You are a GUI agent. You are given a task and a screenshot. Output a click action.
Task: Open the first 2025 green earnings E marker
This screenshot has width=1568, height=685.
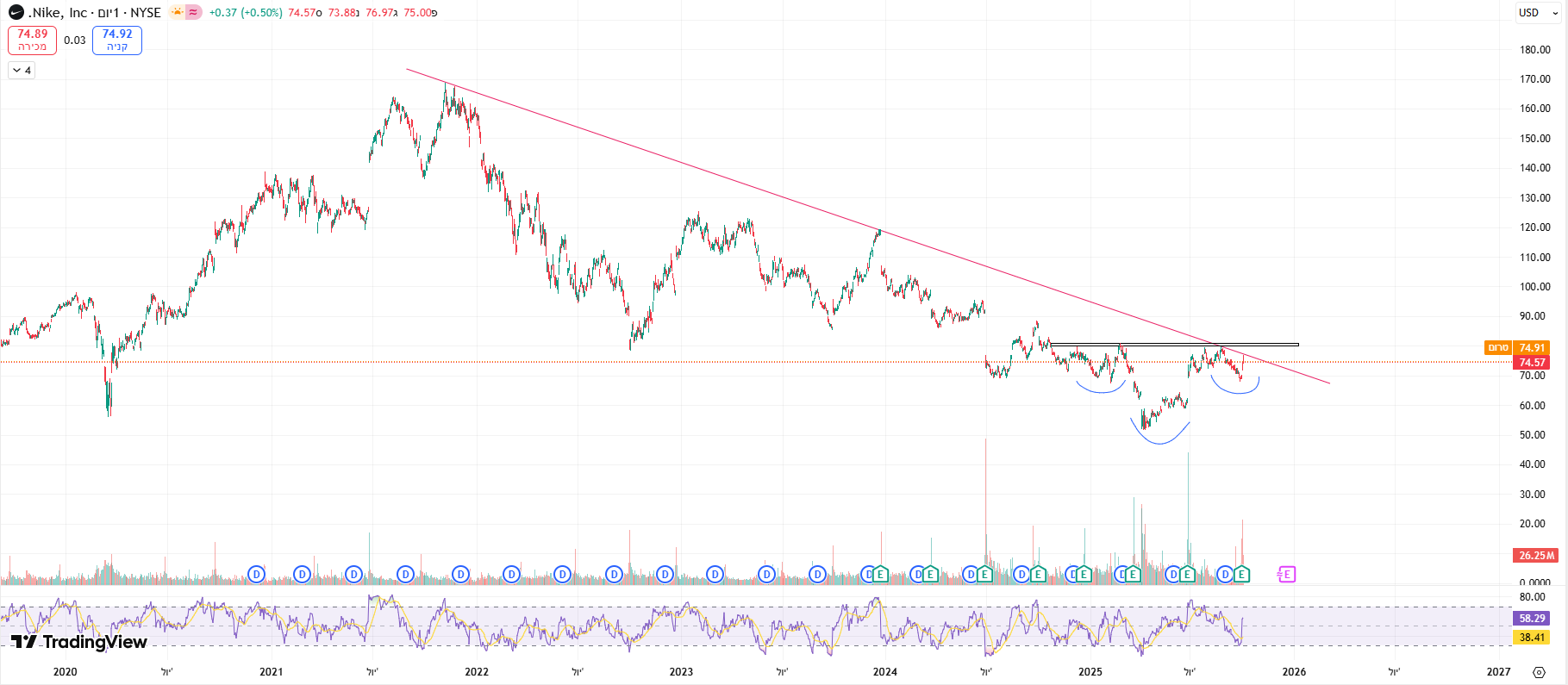pos(1133,574)
